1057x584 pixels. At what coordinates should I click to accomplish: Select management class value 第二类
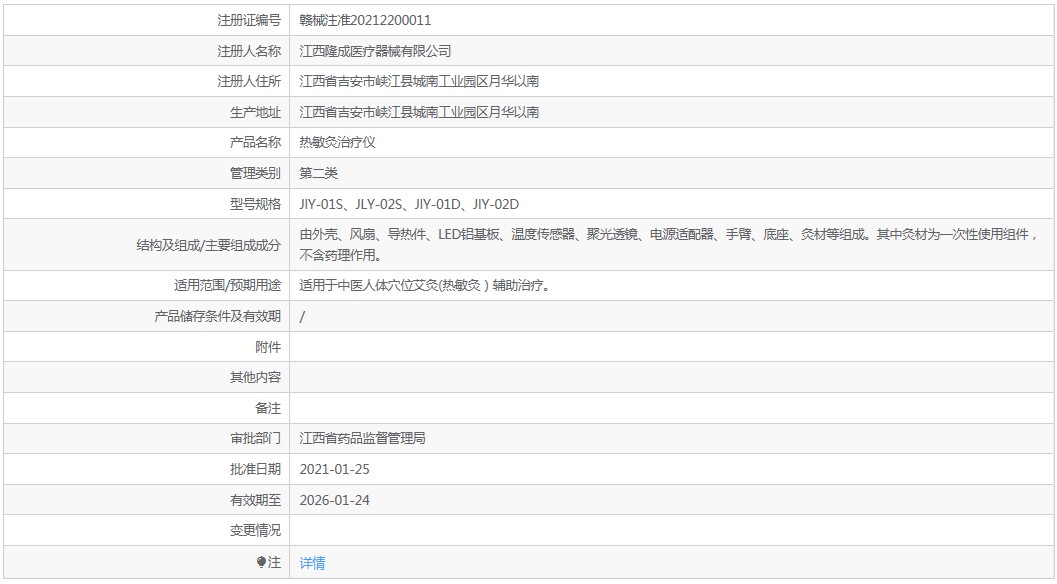point(318,173)
